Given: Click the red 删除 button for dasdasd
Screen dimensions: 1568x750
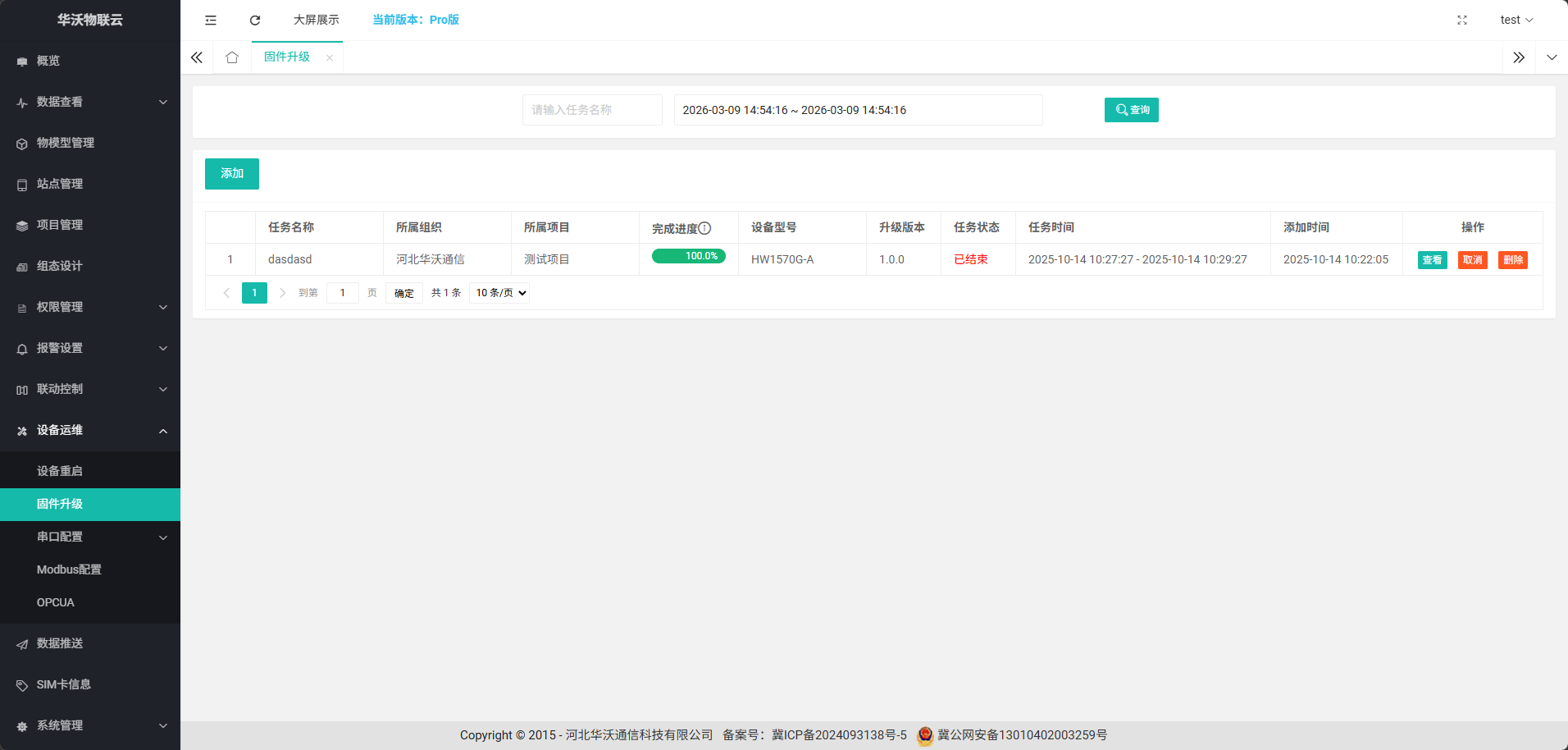Looking at the screenshot, I should pyautogui.click(x=1512, y=260).
